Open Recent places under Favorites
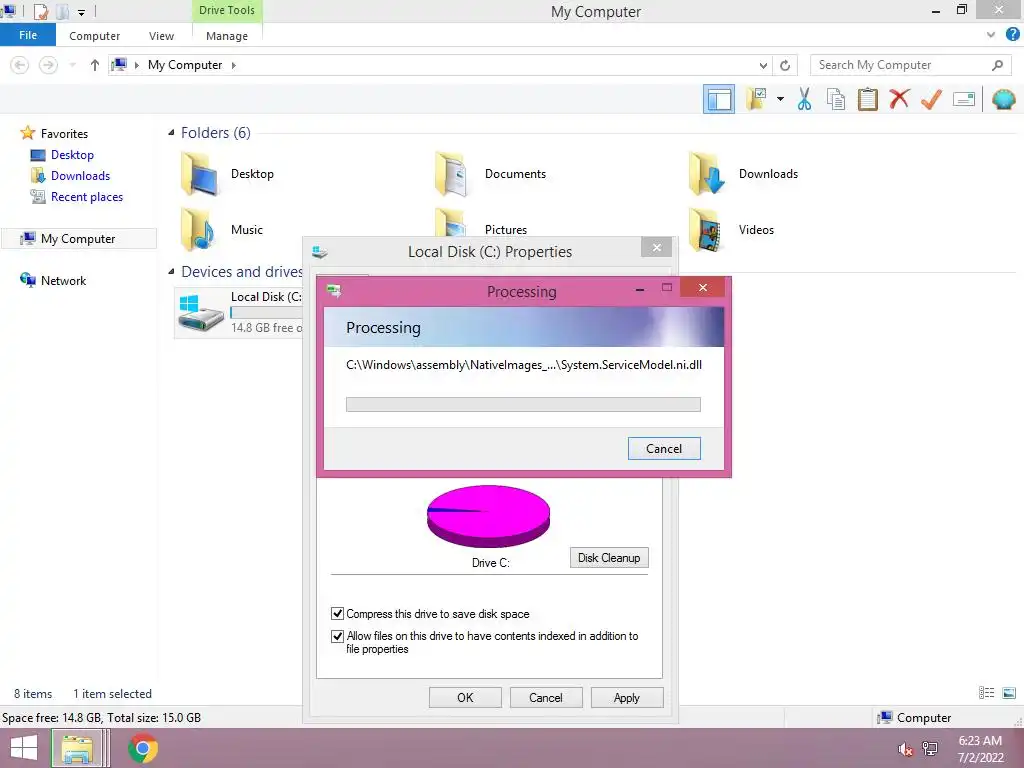 (x=87, y=197)
